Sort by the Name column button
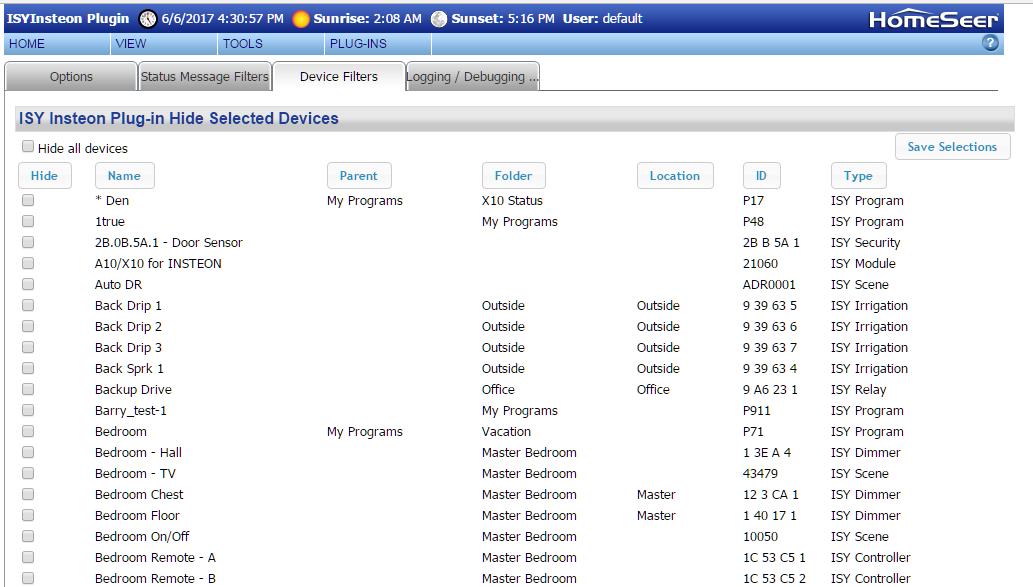 125,176
